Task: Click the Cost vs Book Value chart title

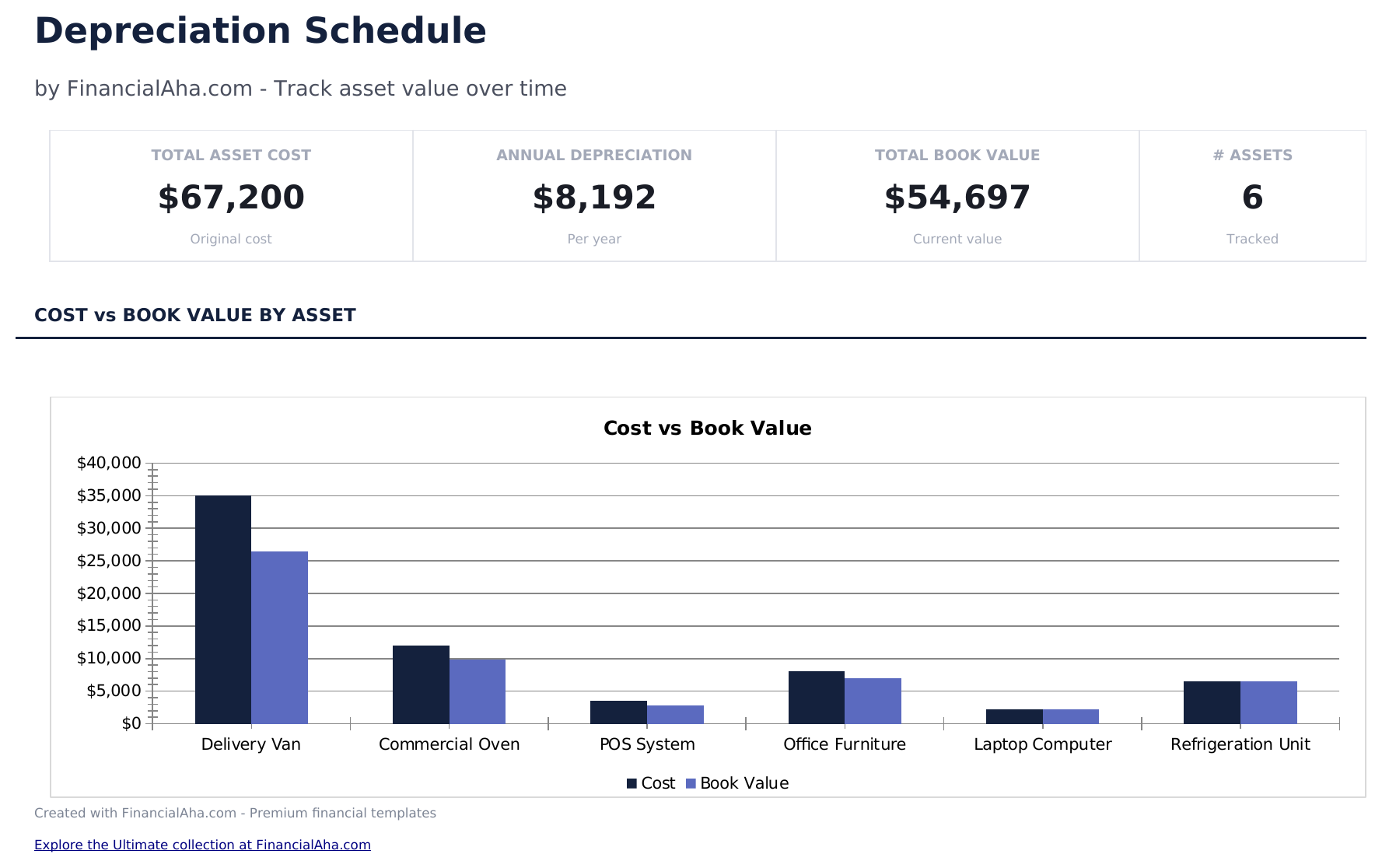Action: coord(707,429)
